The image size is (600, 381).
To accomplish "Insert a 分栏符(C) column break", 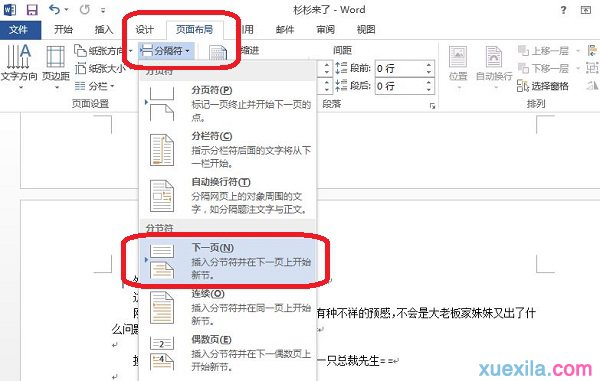I will click(x=228, y=150).
